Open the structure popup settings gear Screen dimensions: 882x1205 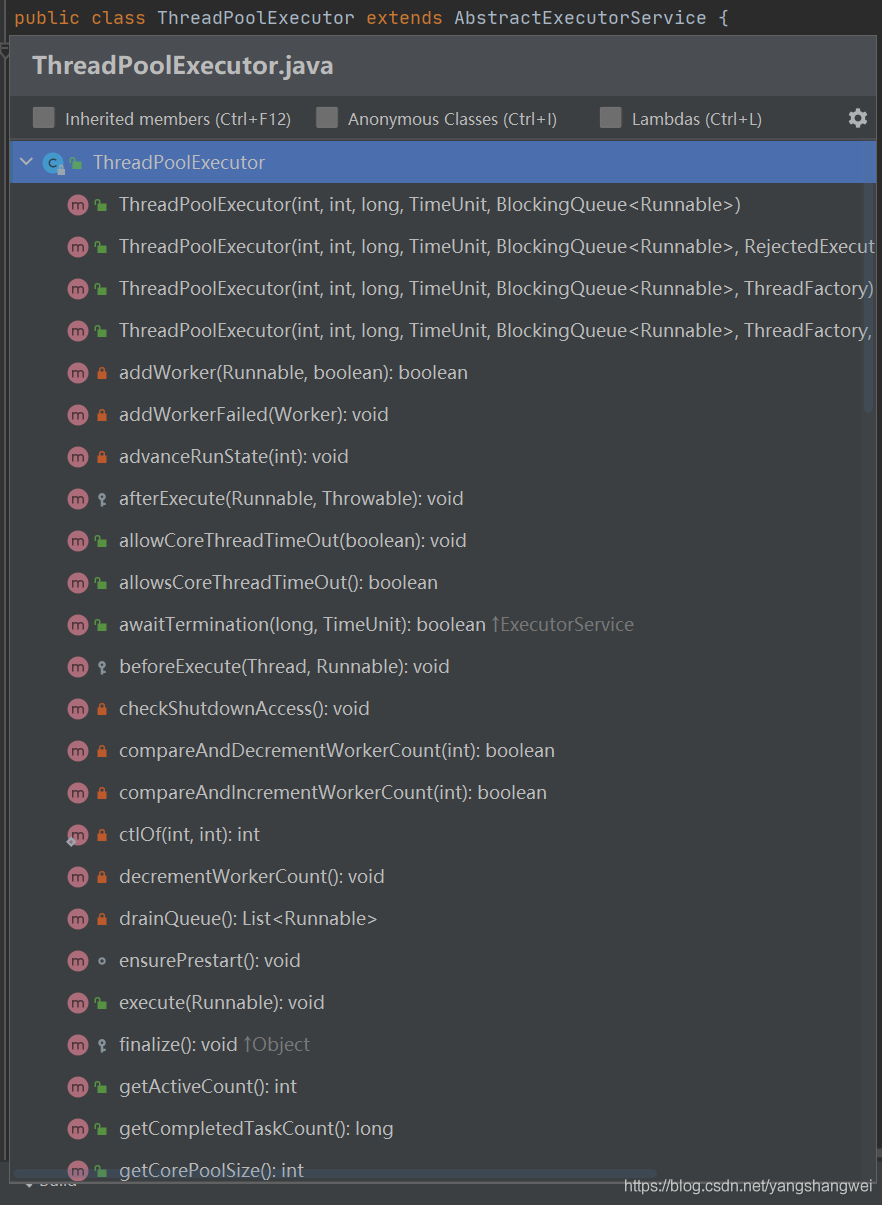[x=858, y=118]
